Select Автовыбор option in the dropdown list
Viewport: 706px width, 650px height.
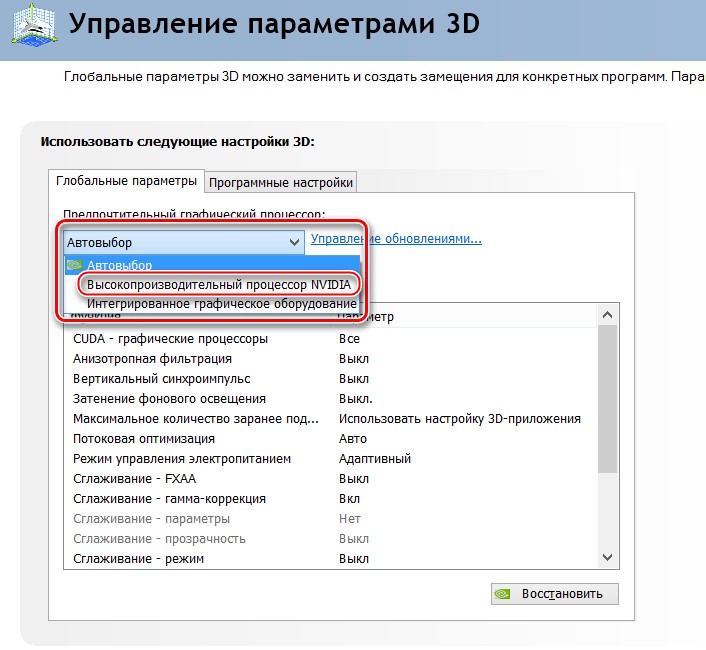(212, 266)
